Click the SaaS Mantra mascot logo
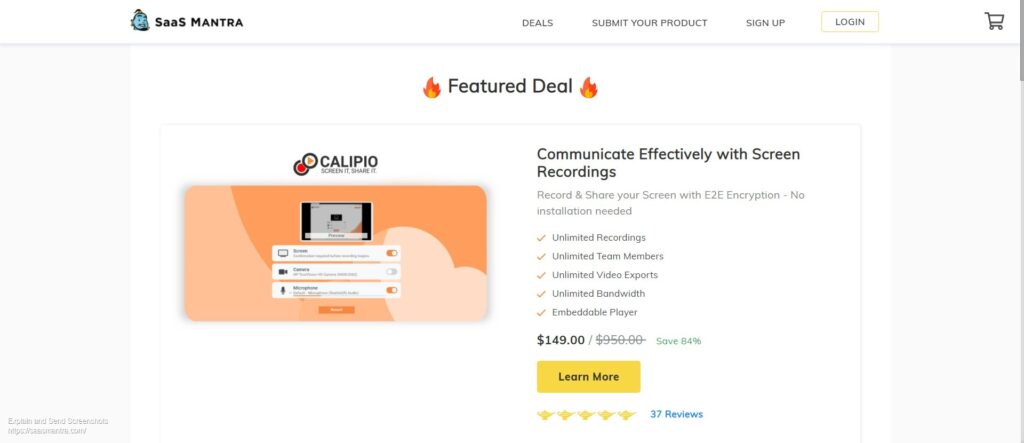 click(x=140, y=20)
